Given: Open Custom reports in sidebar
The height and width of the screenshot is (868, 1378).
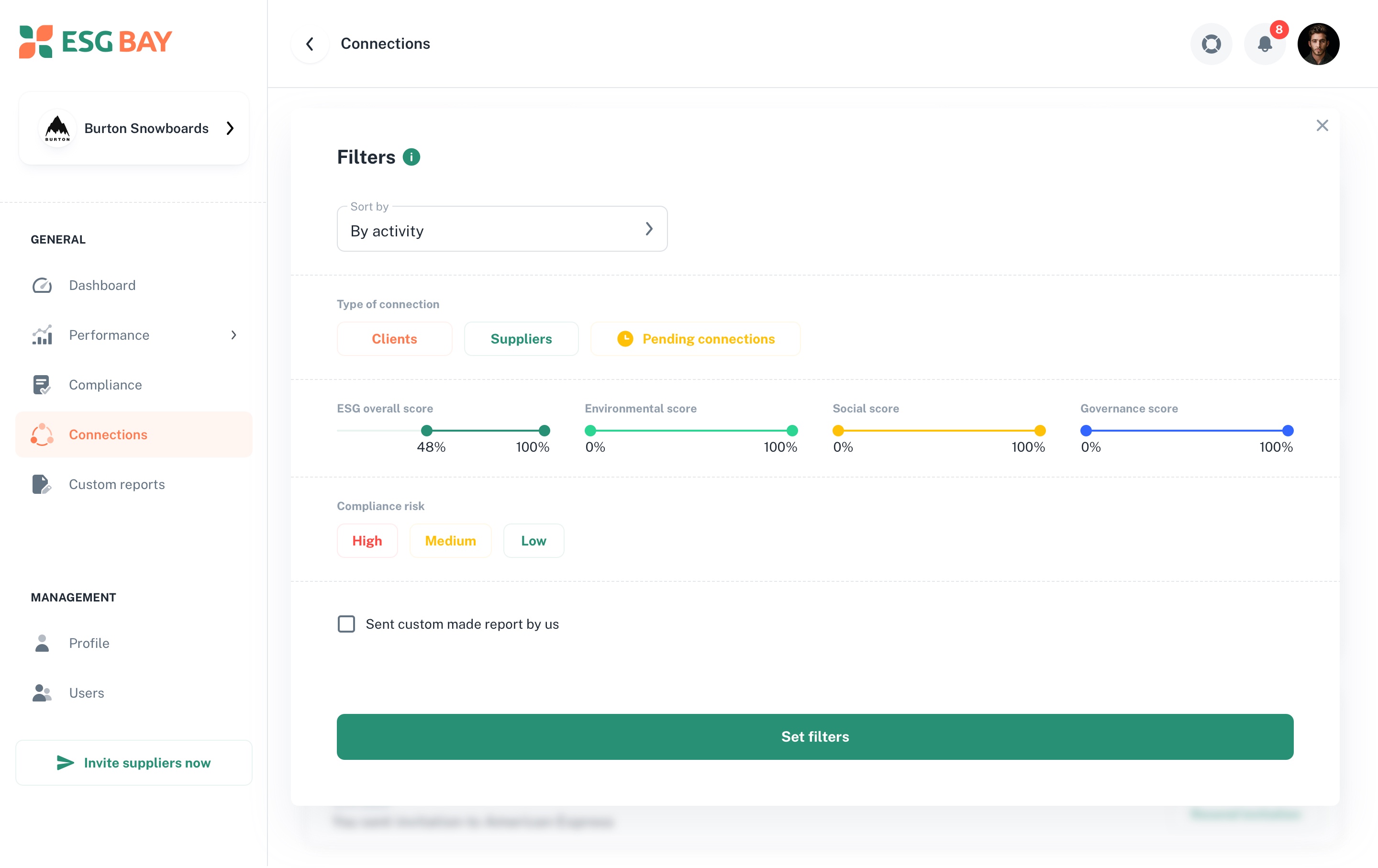Looking at the screenshot, I should [134, 485].
